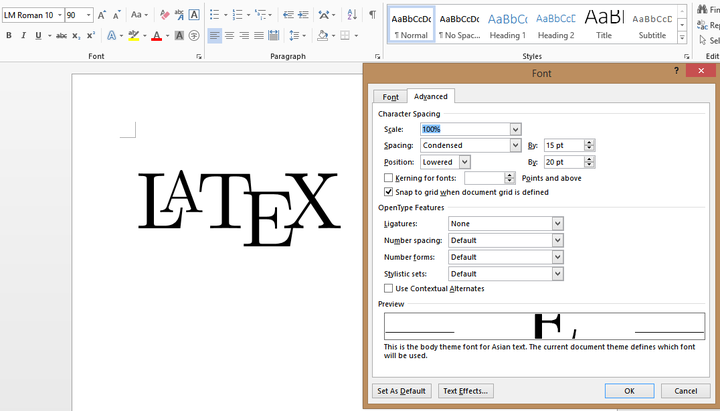Expand Stylistic sets dropdown
Viewport: 720px width, 411px height.
click(x=557, y=274)
